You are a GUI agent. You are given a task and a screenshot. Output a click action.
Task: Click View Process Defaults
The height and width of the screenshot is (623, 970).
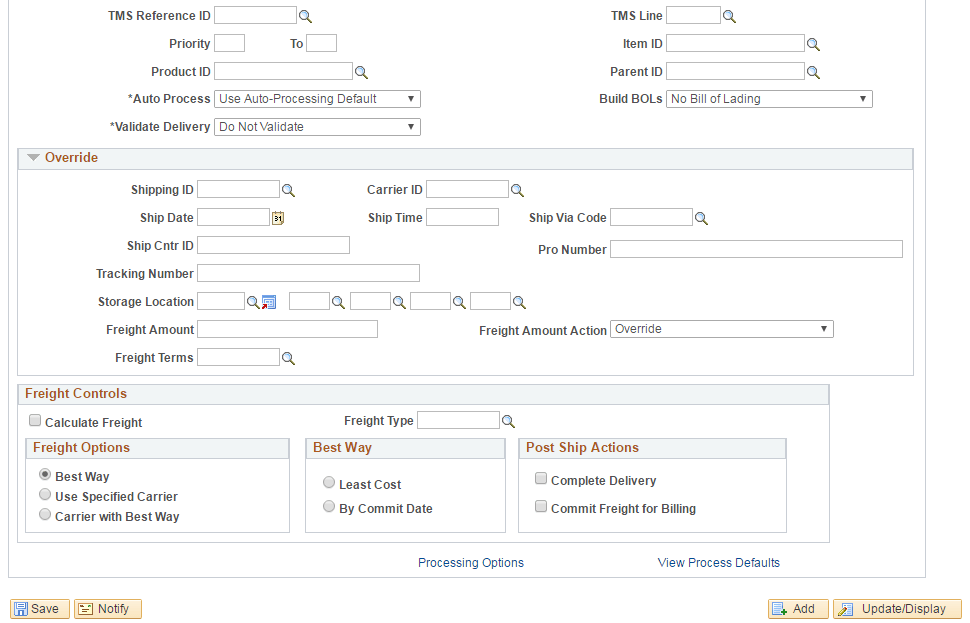pyautogui.click(x=718, y=562)
